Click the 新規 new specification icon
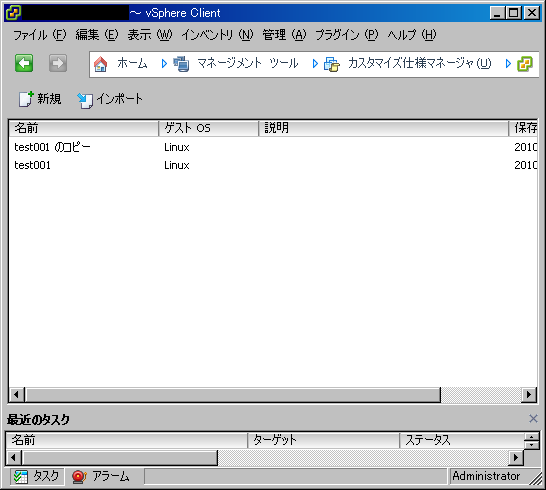The width and height of the screenshot is (546, 490). click(26, 99)
